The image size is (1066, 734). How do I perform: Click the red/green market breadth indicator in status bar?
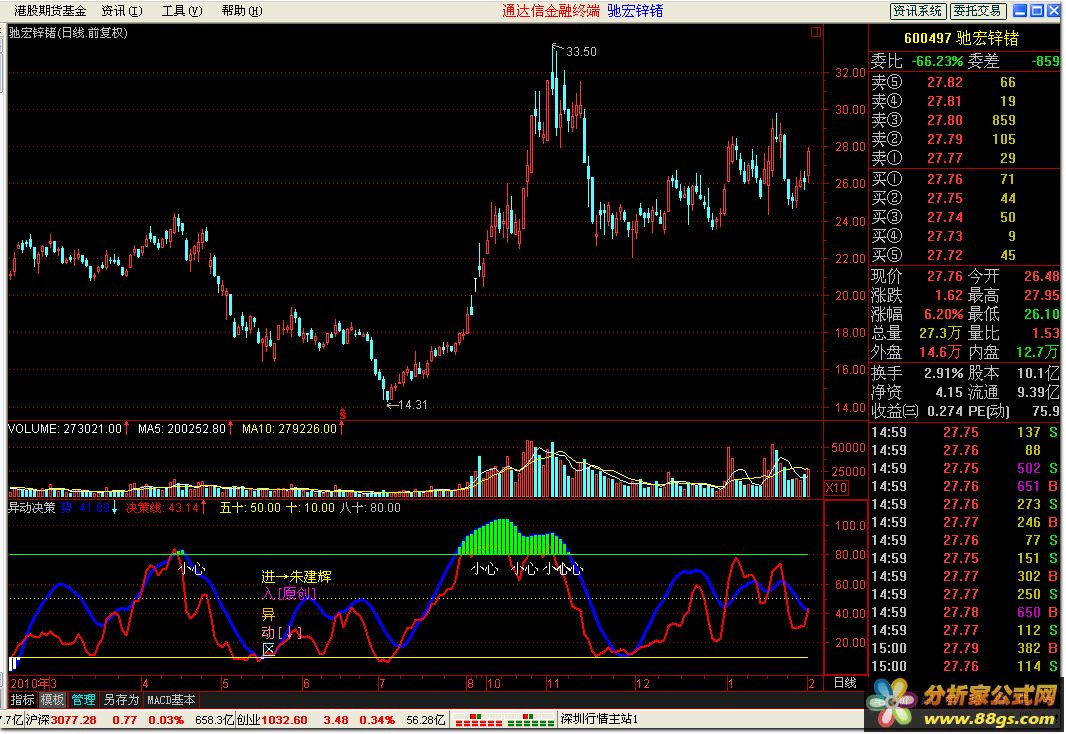click(504, 720)
